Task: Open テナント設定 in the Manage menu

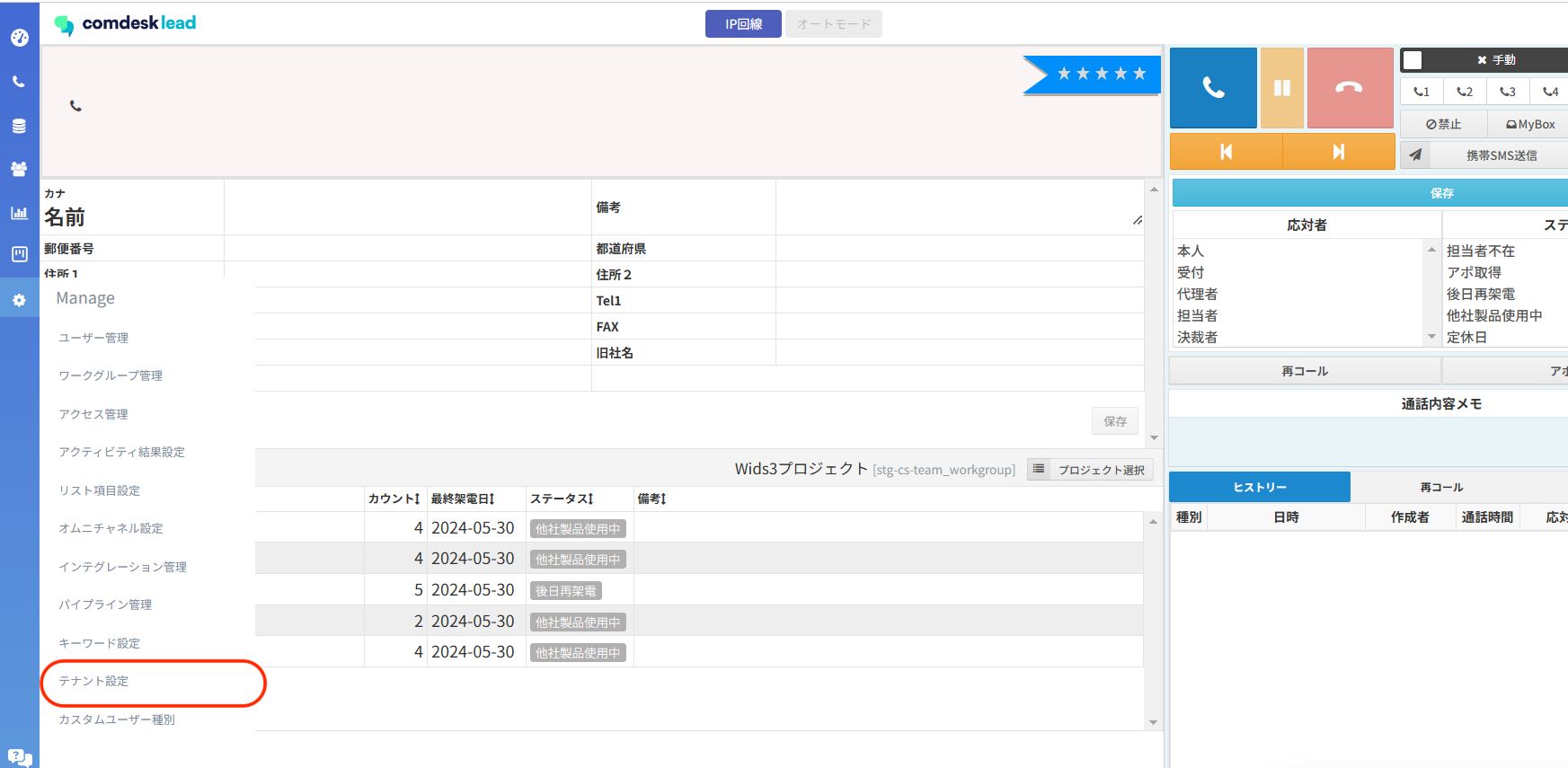Action: (x=93, y=682)
